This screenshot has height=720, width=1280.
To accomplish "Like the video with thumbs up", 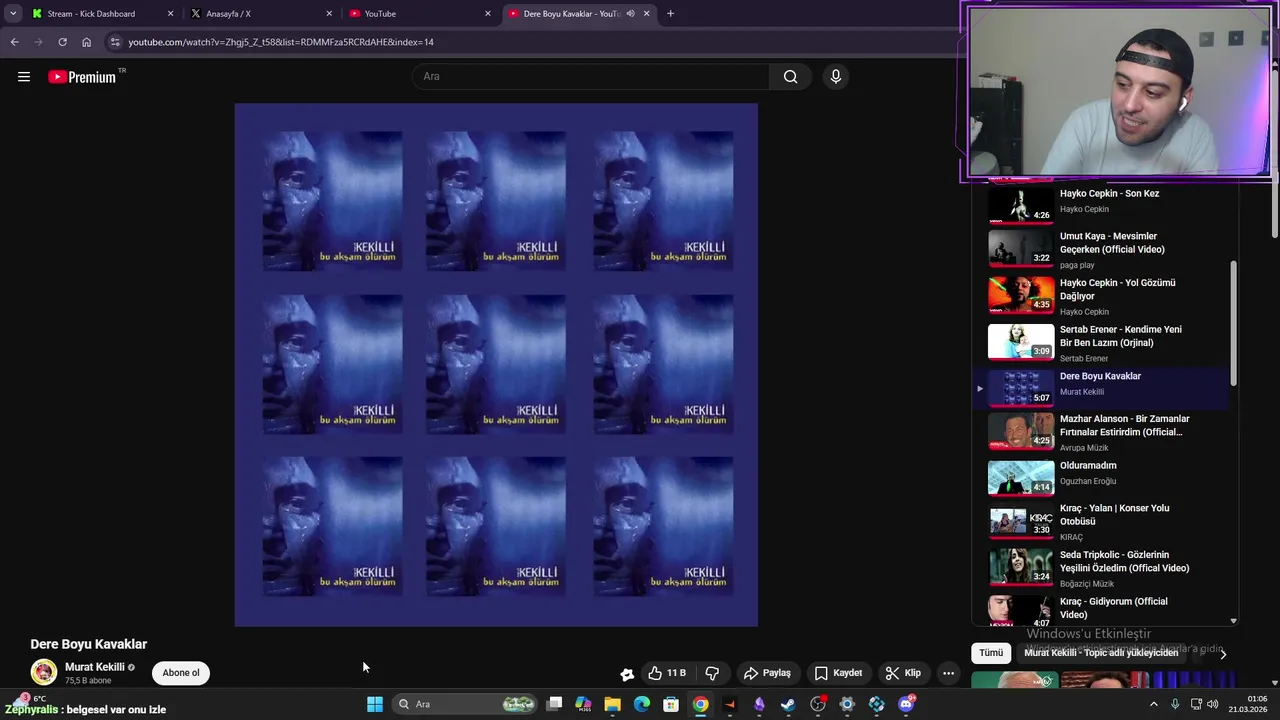I will (x=667, y=673).
